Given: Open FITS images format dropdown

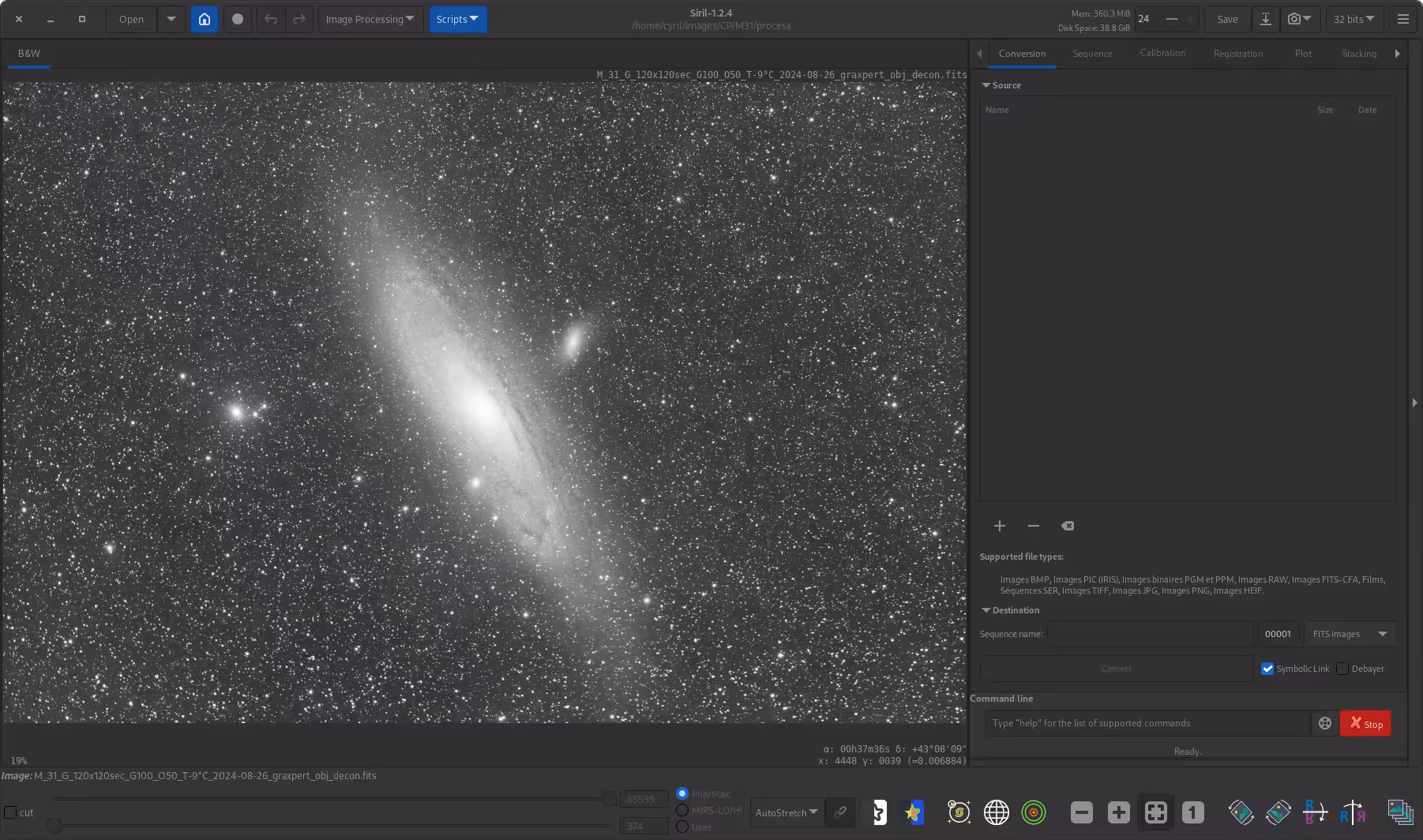Looking at the screenshot, I should [1350, 634].
